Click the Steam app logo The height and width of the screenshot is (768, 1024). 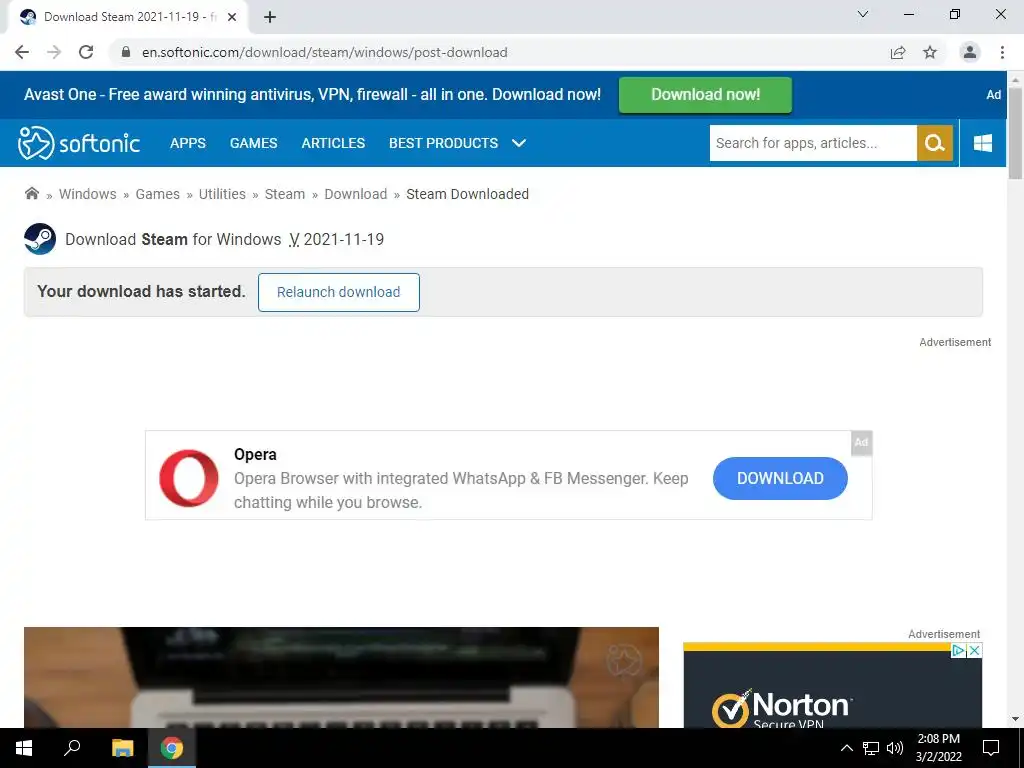tap(40, 239)
